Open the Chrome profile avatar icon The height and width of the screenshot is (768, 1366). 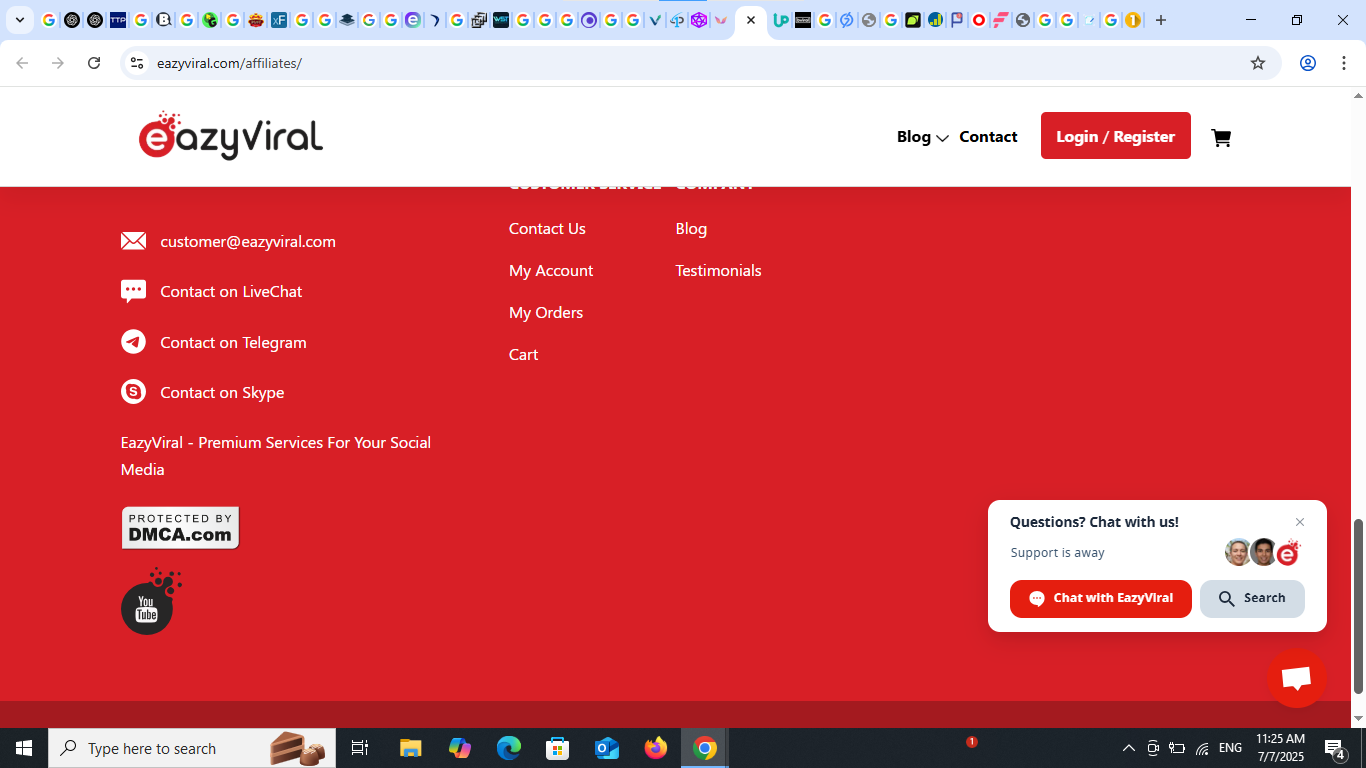pyautogui.click(x=1307, y=63)
